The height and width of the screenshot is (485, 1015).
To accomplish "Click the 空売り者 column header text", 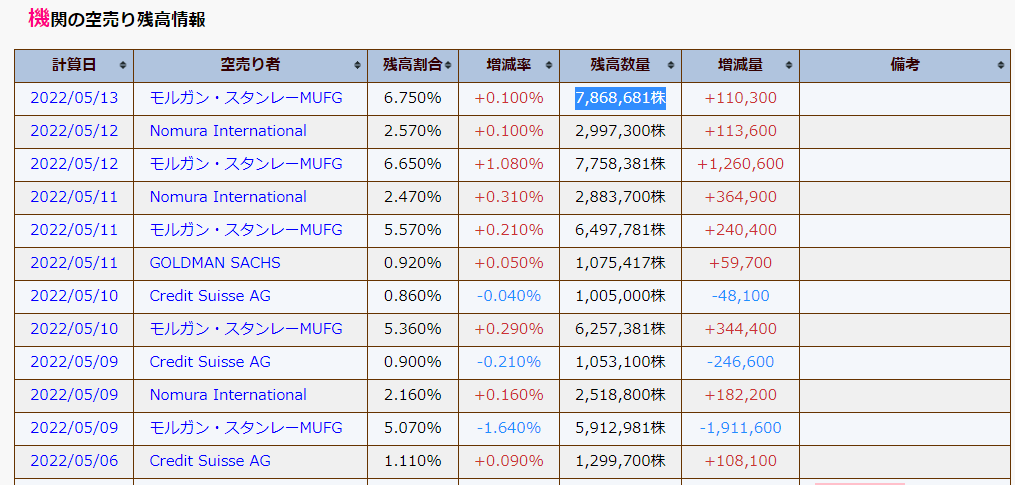I will coord(250,65).
